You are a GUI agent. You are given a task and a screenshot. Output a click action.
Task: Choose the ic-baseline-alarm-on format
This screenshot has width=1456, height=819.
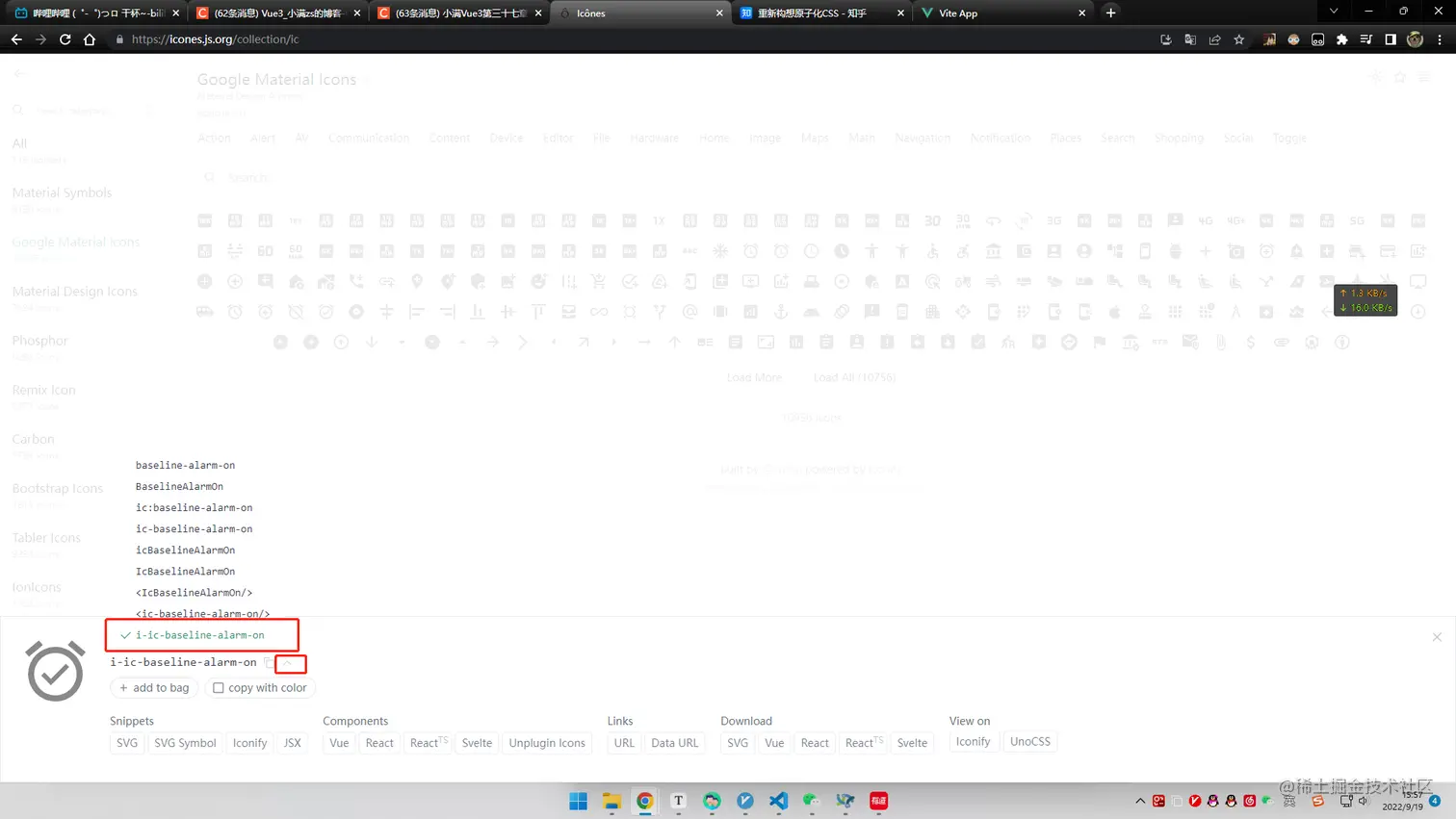click(194, 528)
